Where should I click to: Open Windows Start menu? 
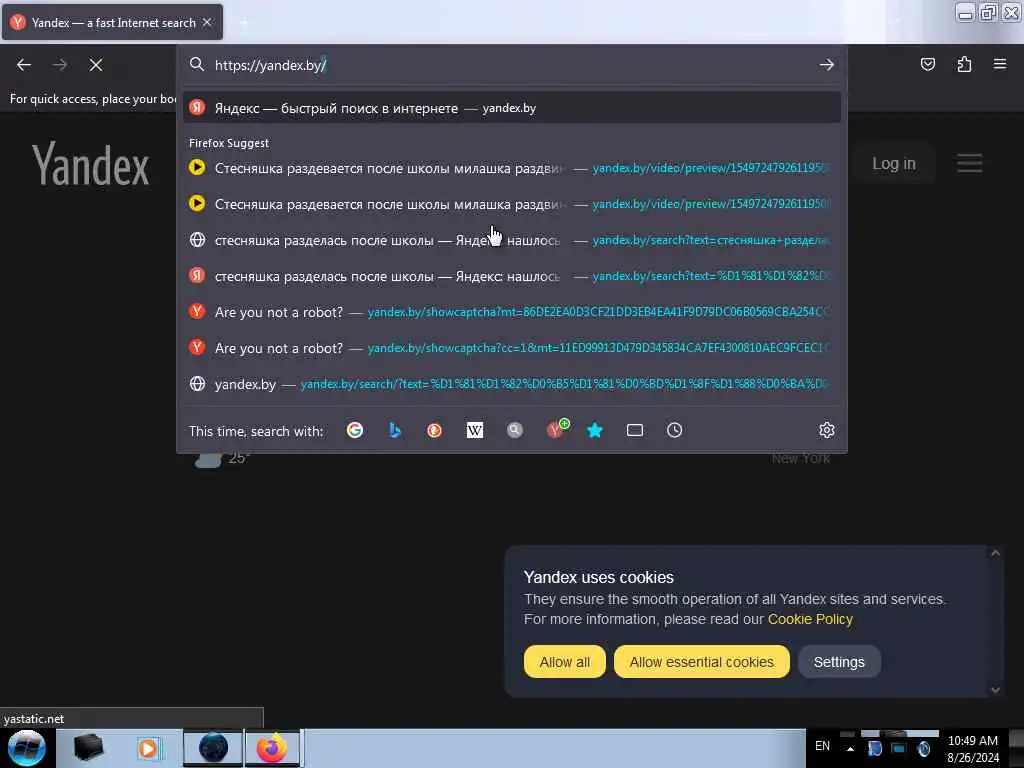26,748
